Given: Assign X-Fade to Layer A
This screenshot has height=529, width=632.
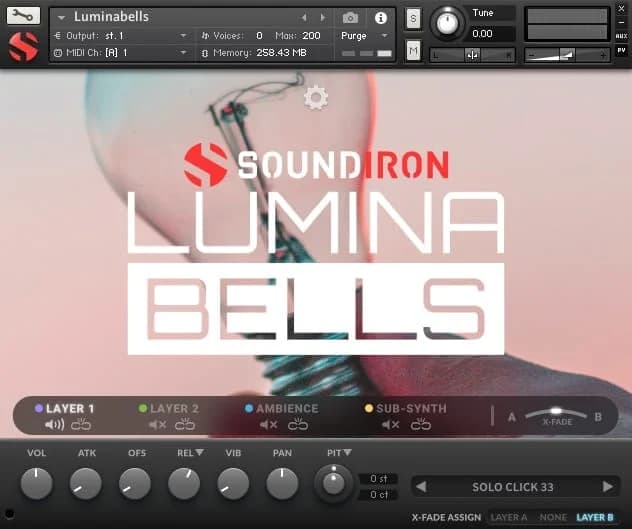Looking at the screenshot, I should pyautogui.click(x=508, y=517).
